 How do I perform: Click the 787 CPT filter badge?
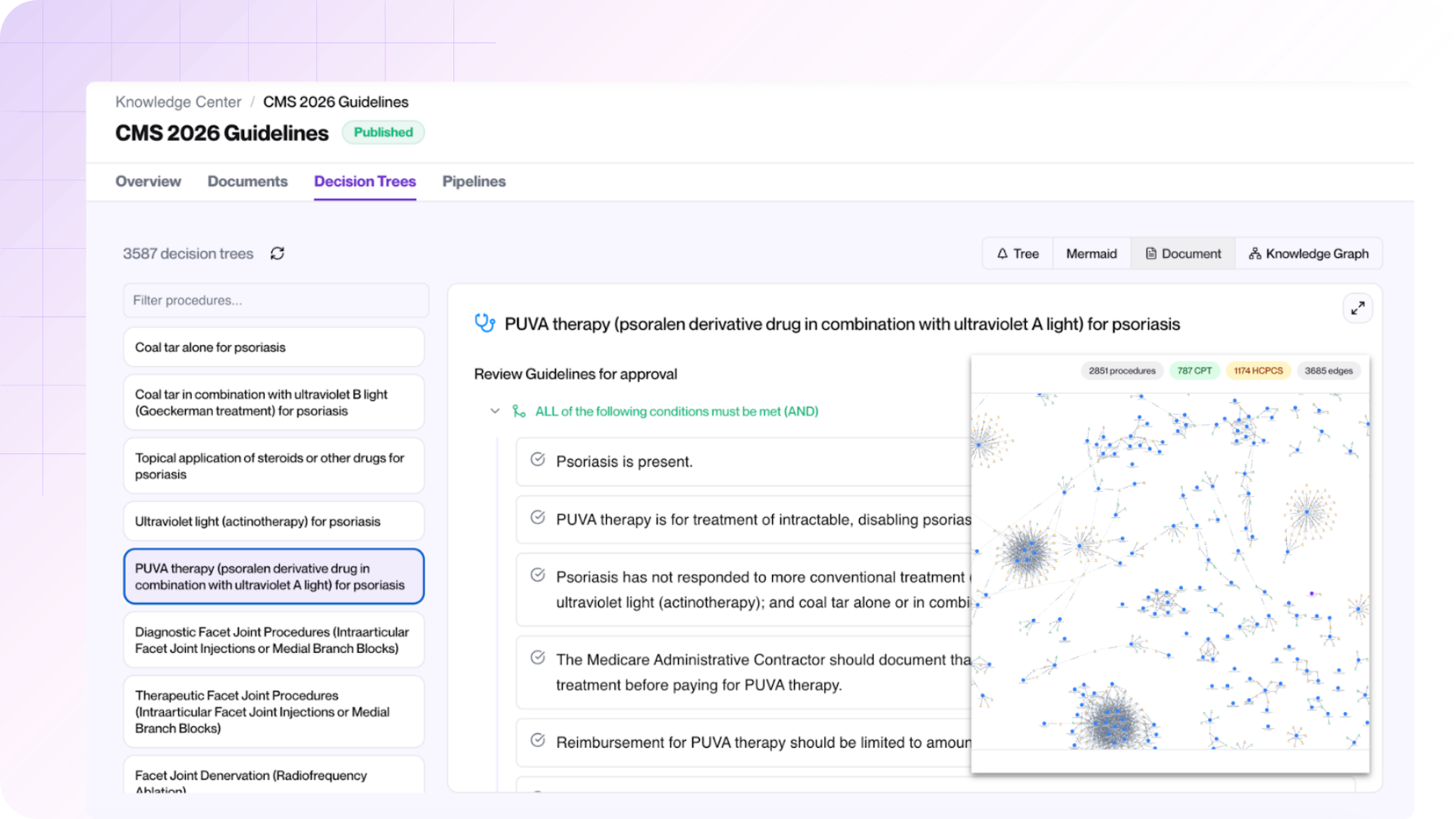1194,371
